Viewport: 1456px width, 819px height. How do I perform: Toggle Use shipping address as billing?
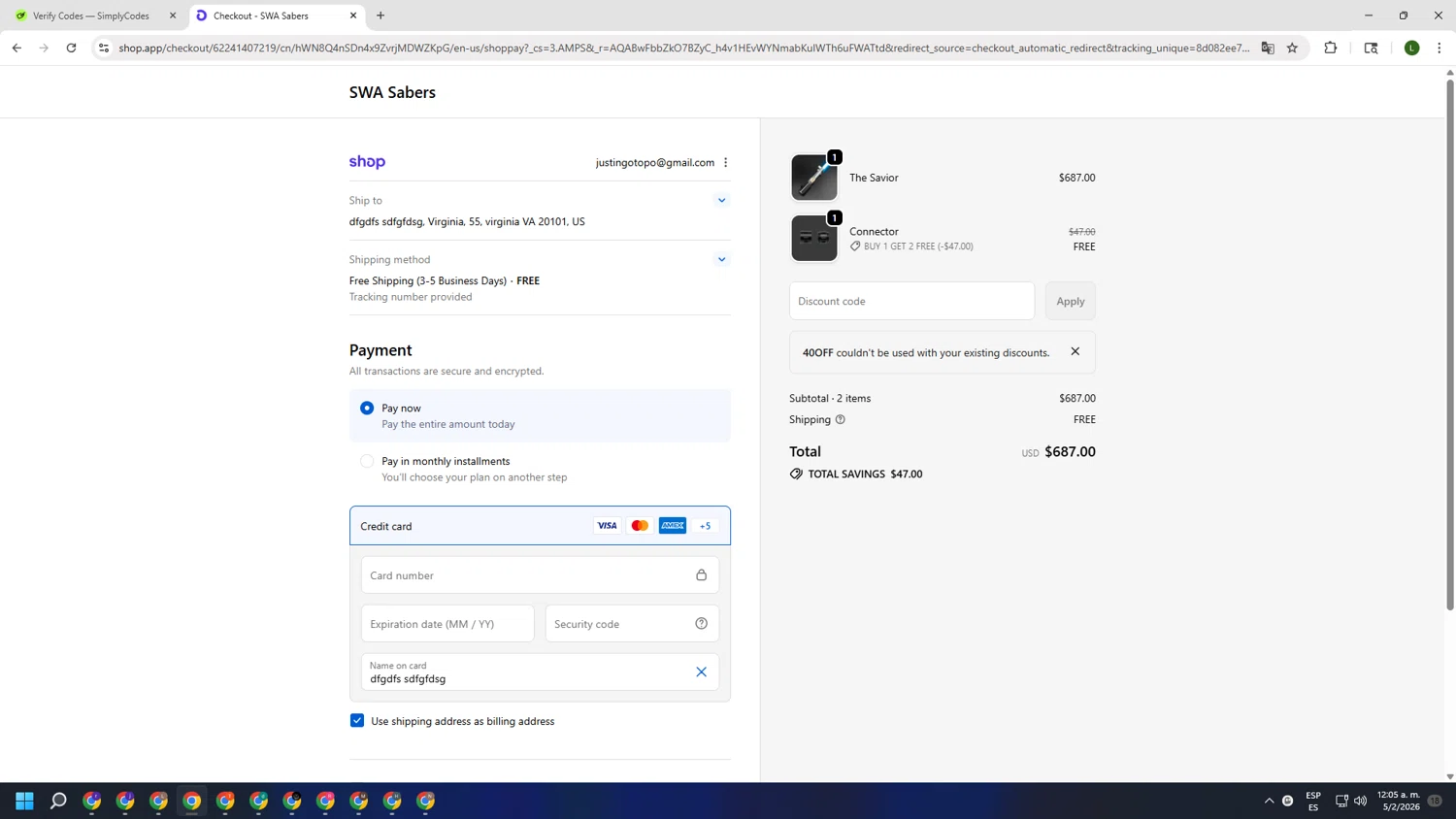357,721
